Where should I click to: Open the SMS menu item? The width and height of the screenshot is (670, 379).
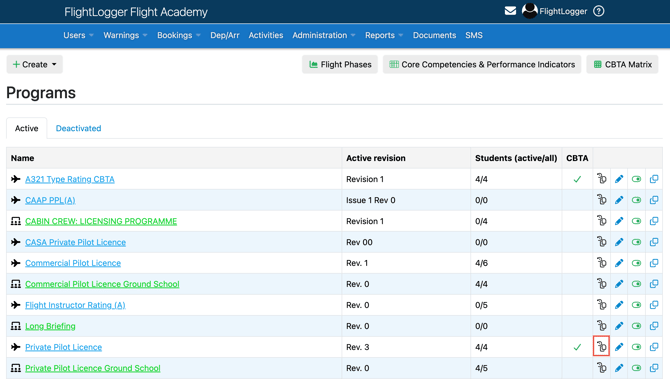point(474,35)
